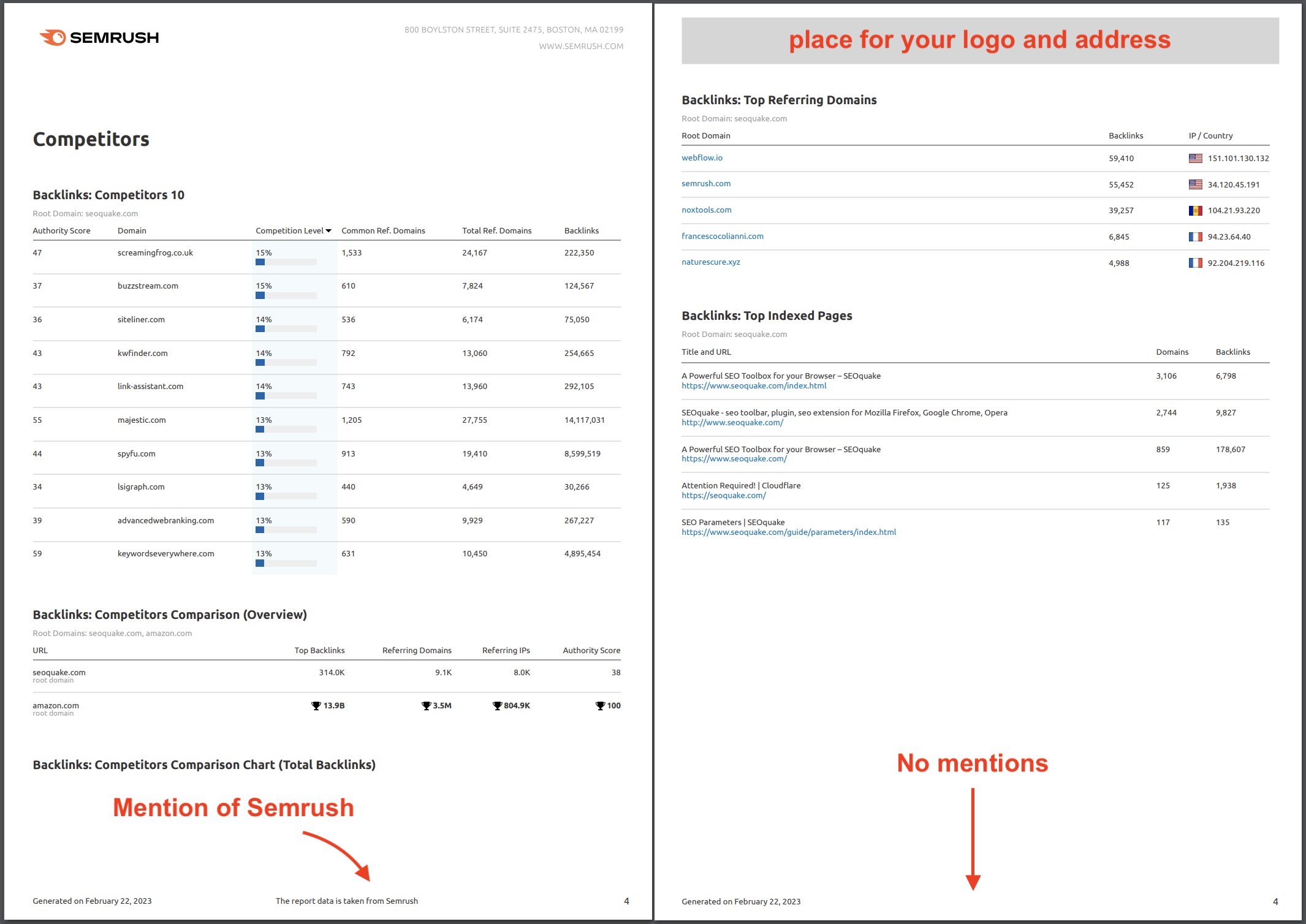This screenshot has width=1306, height=924.
Task: Click the kwfinder.com domain cell
Action: point(142,353)
